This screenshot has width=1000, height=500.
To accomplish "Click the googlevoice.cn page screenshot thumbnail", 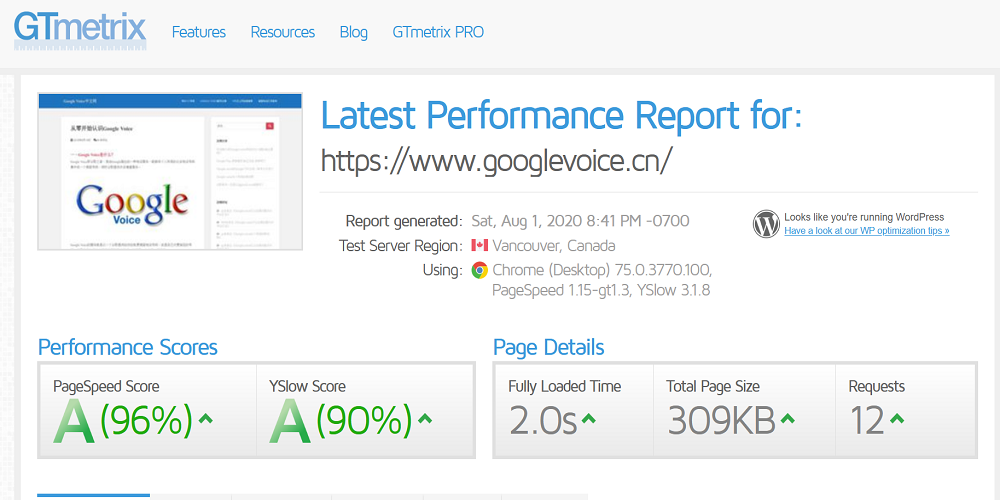I will pos(169,172).
